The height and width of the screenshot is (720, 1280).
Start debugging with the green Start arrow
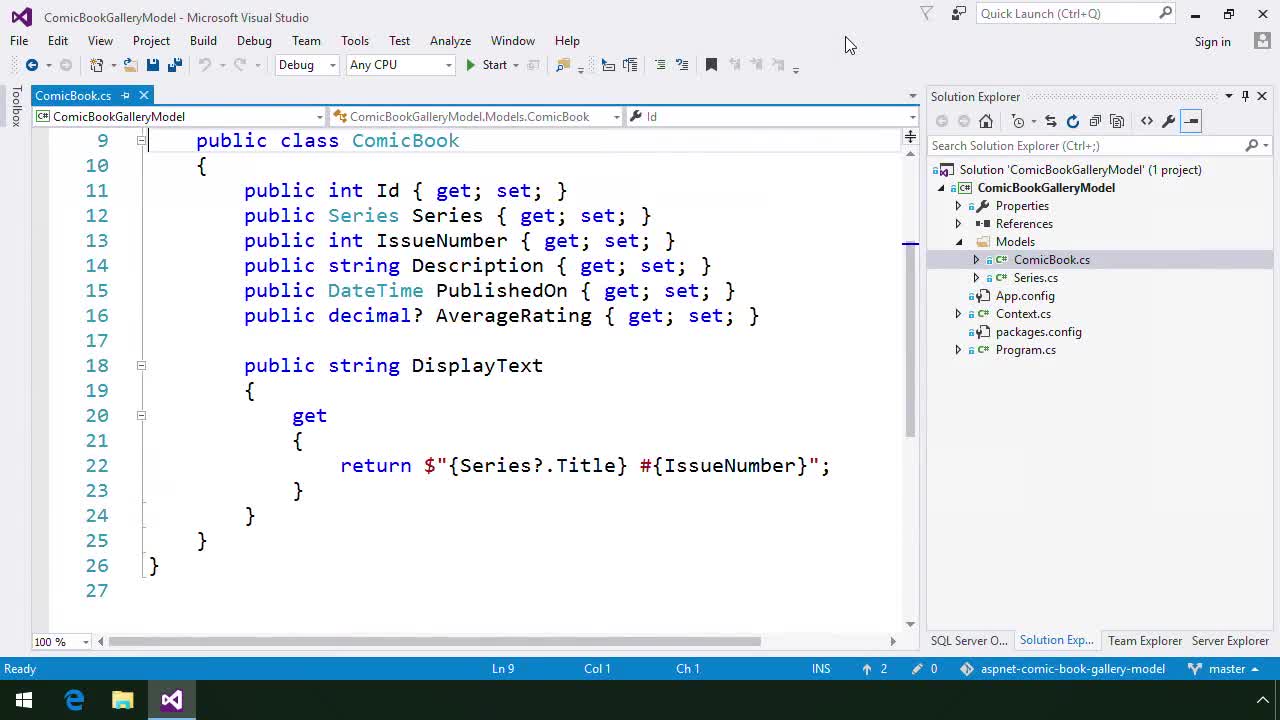[x=470, y=65]
